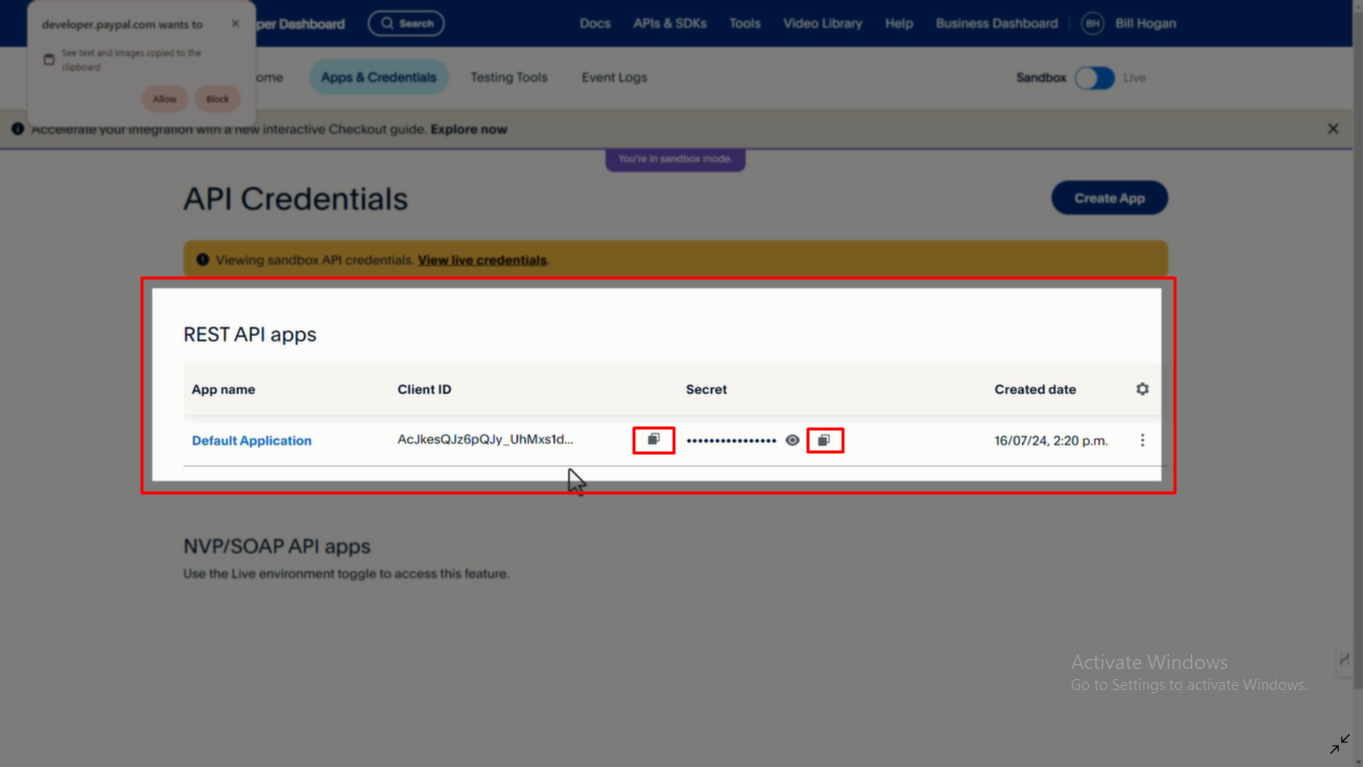The height and width of the screenshot is (767, 1363).
Task: Click the info icon in sandbox notice
Action: (203, 260)
